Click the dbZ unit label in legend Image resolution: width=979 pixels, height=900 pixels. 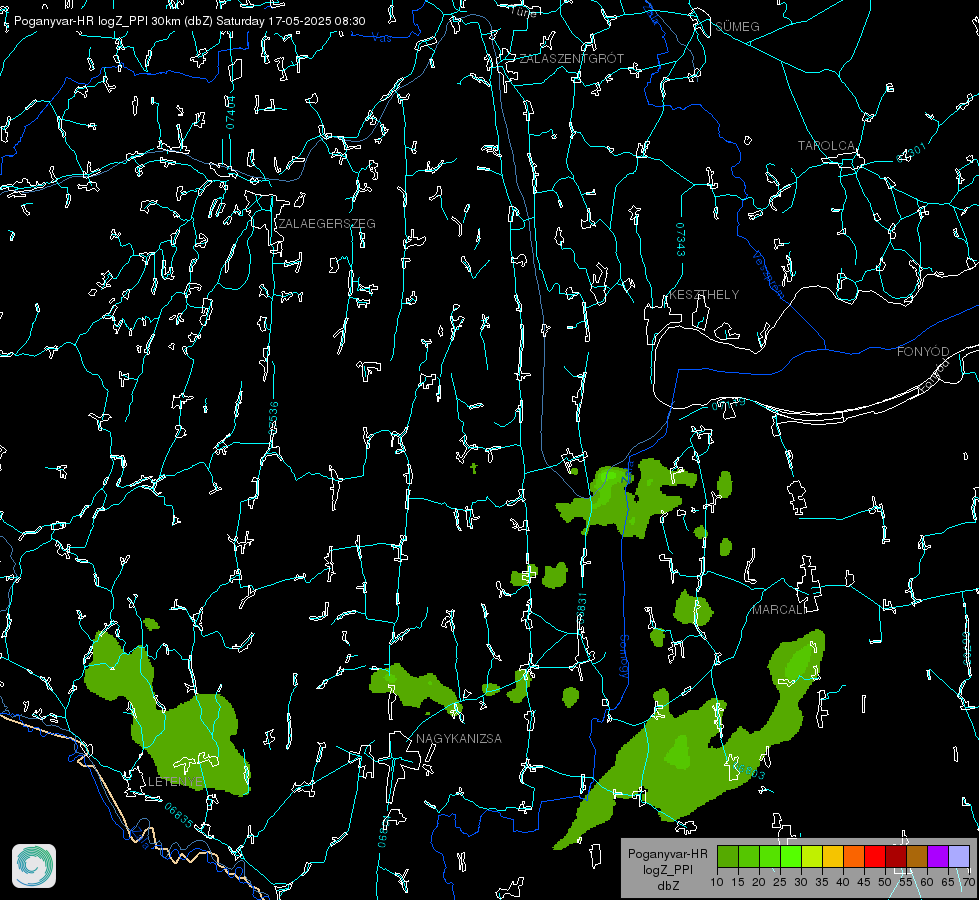668,886
